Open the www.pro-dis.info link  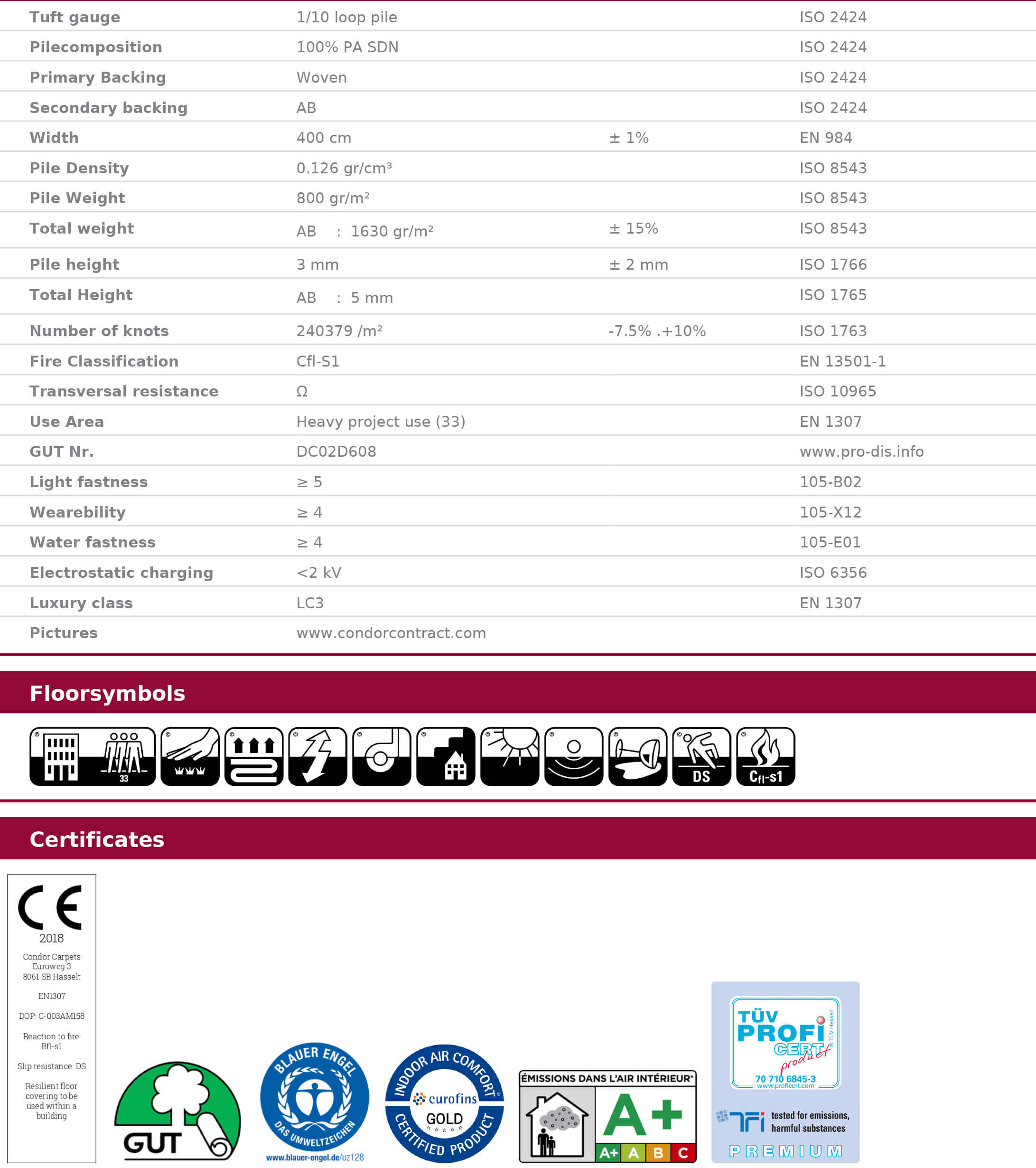point(861,452)
